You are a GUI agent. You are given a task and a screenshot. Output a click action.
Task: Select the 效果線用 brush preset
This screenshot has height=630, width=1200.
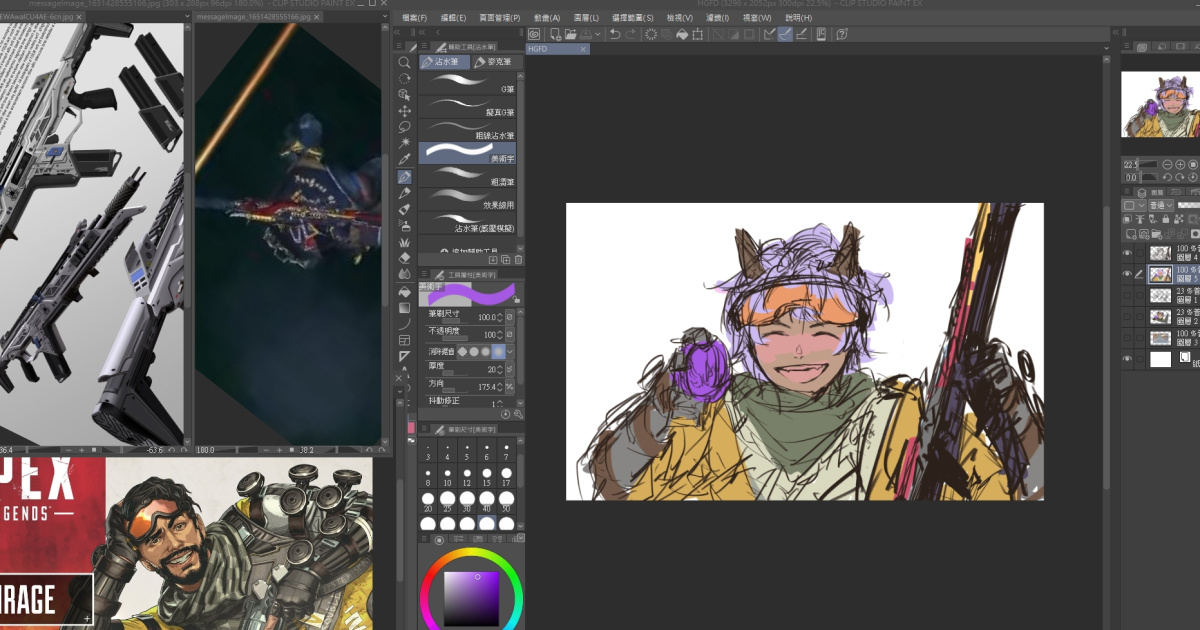point(468,198)
